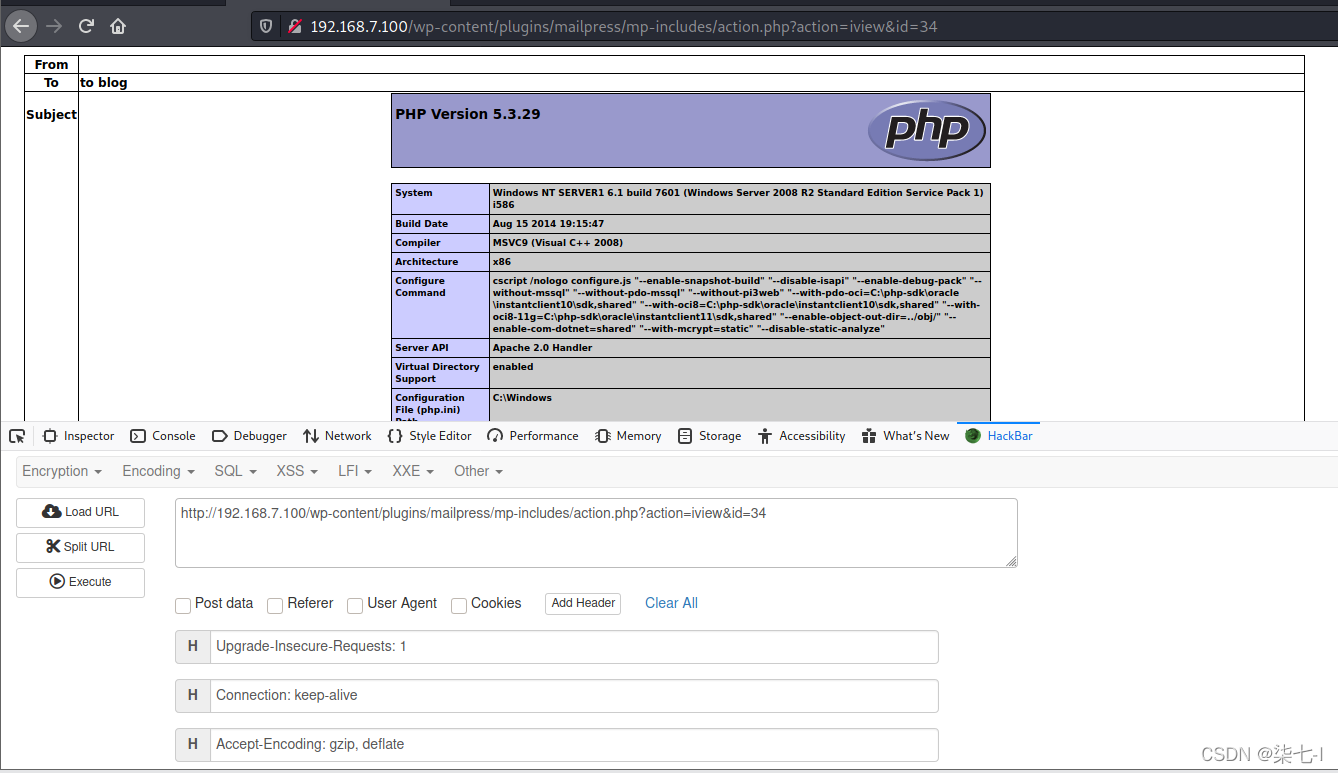Click the From row label
1338x773 pixels.
tap(51, 64)
